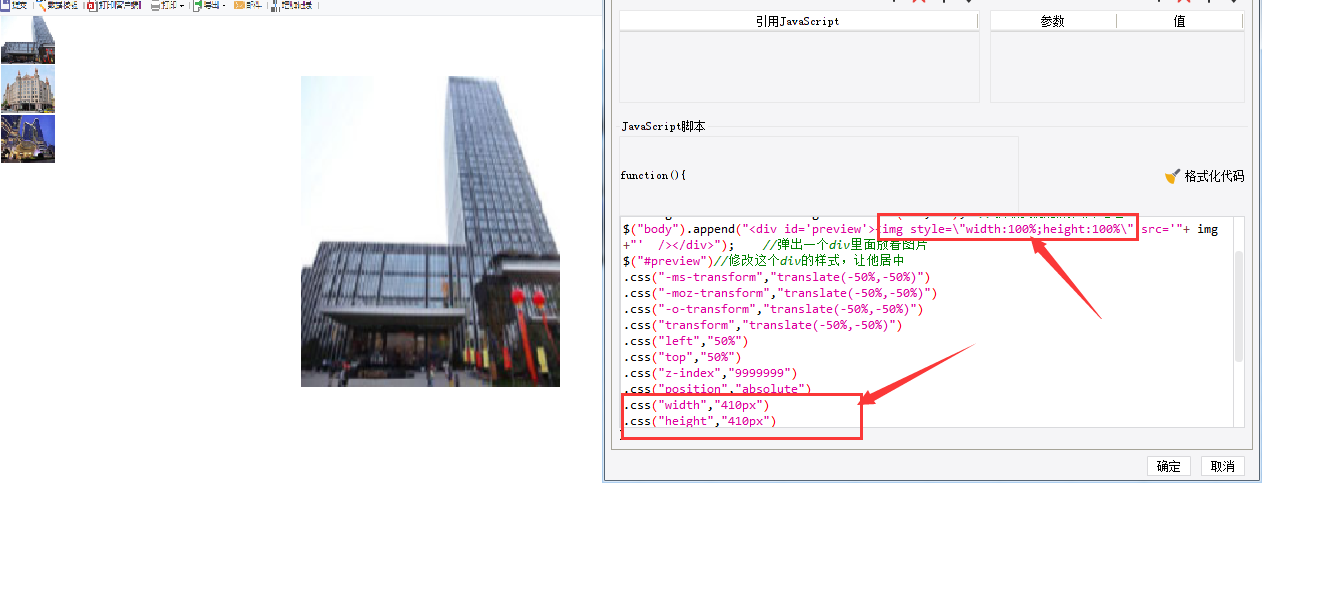Click the -moz-transform css code line
Screen dimensions: 1326x600
click(x=780, y=293)
